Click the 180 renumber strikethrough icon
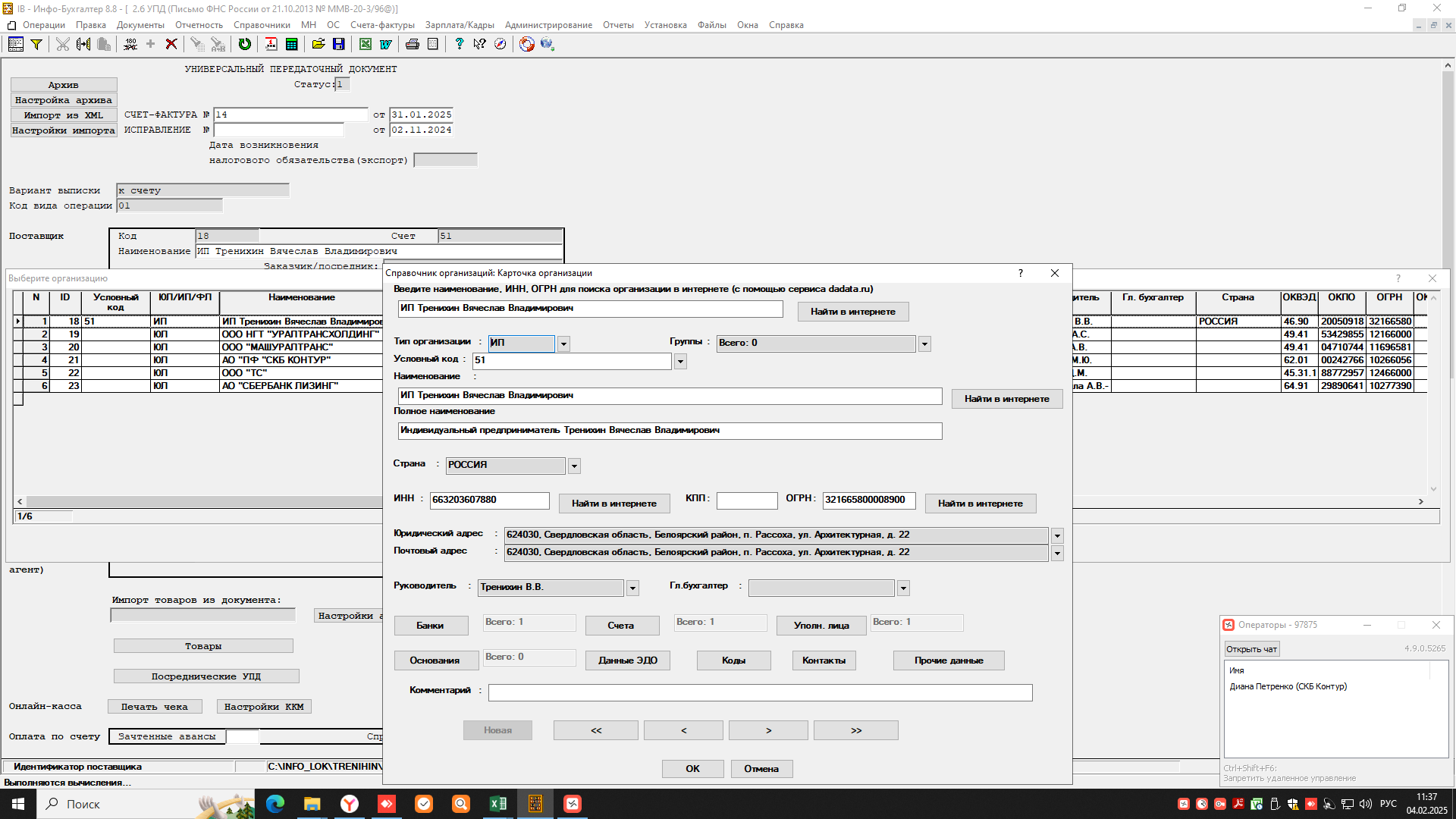 pos(130,44)
